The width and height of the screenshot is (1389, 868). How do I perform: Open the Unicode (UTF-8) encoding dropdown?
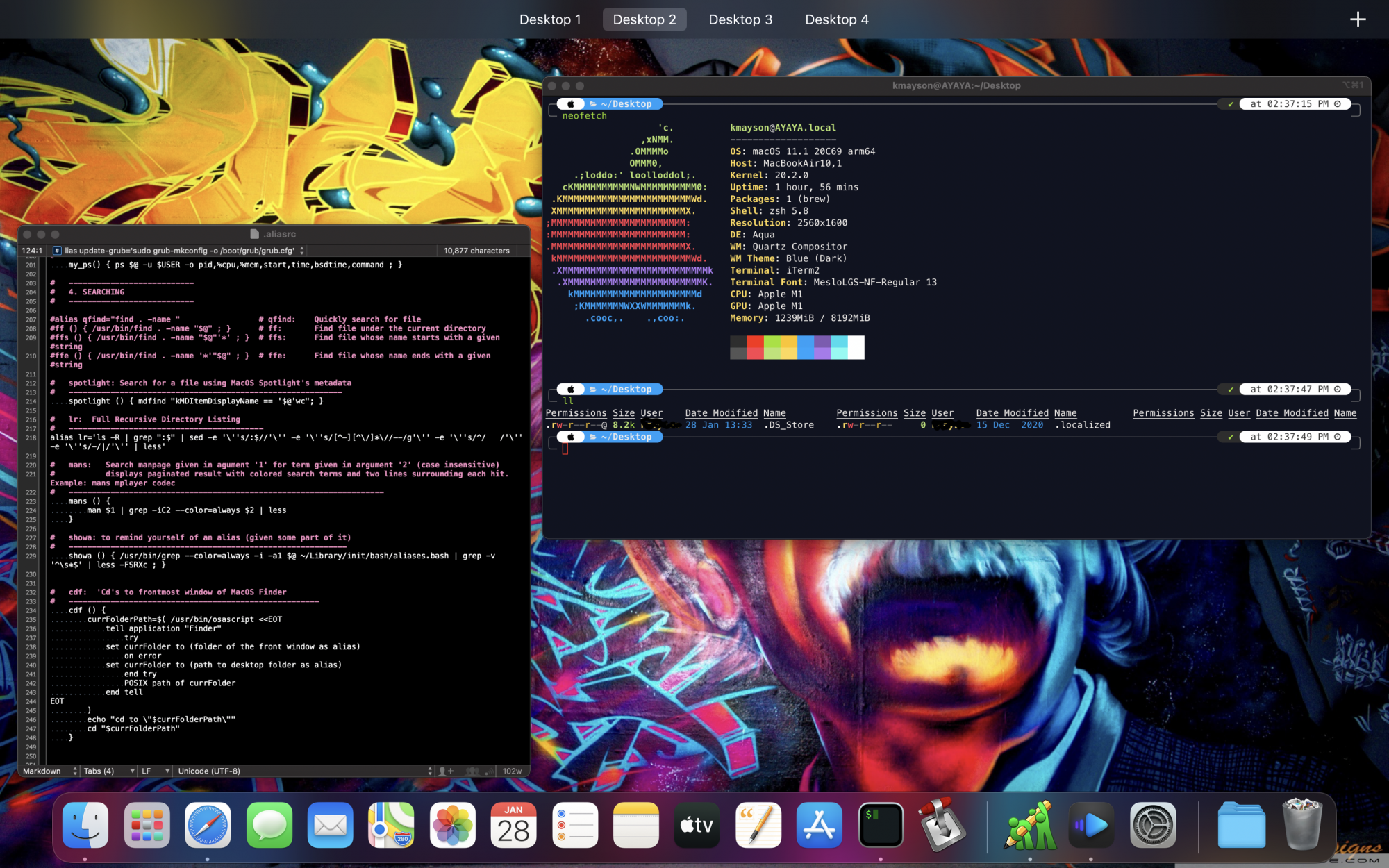(304, 771)
